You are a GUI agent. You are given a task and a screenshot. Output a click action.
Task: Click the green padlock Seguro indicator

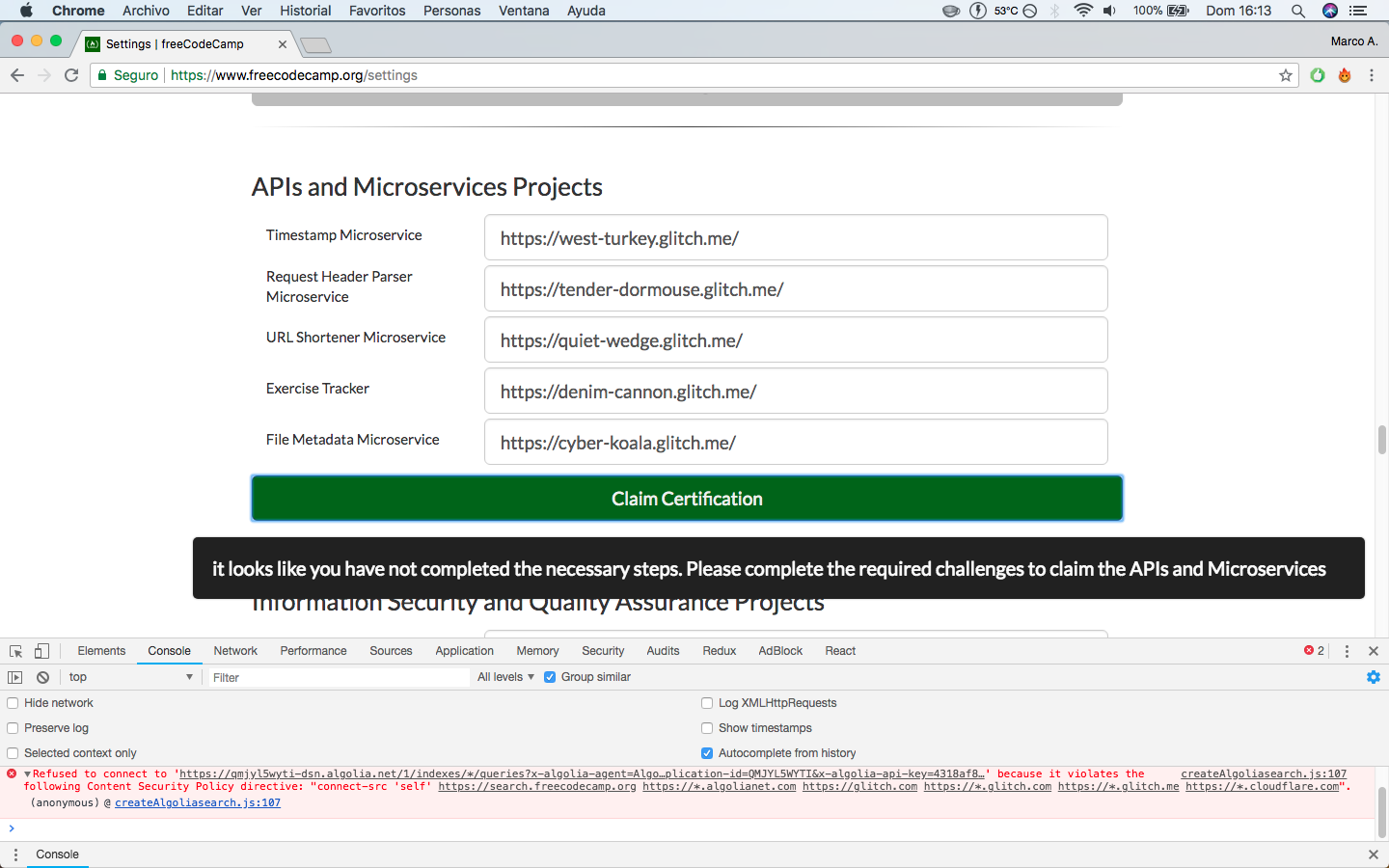(127, 75)
